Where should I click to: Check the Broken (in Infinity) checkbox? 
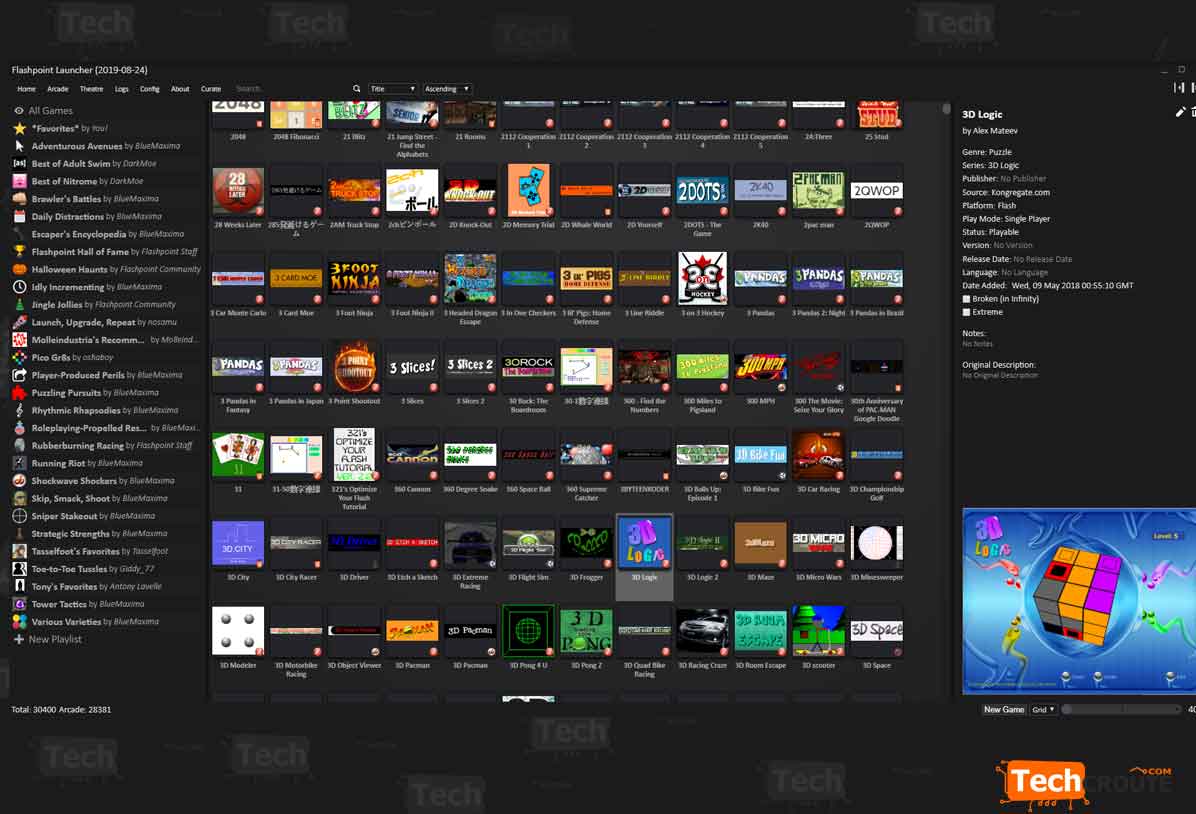click(966, 299)
